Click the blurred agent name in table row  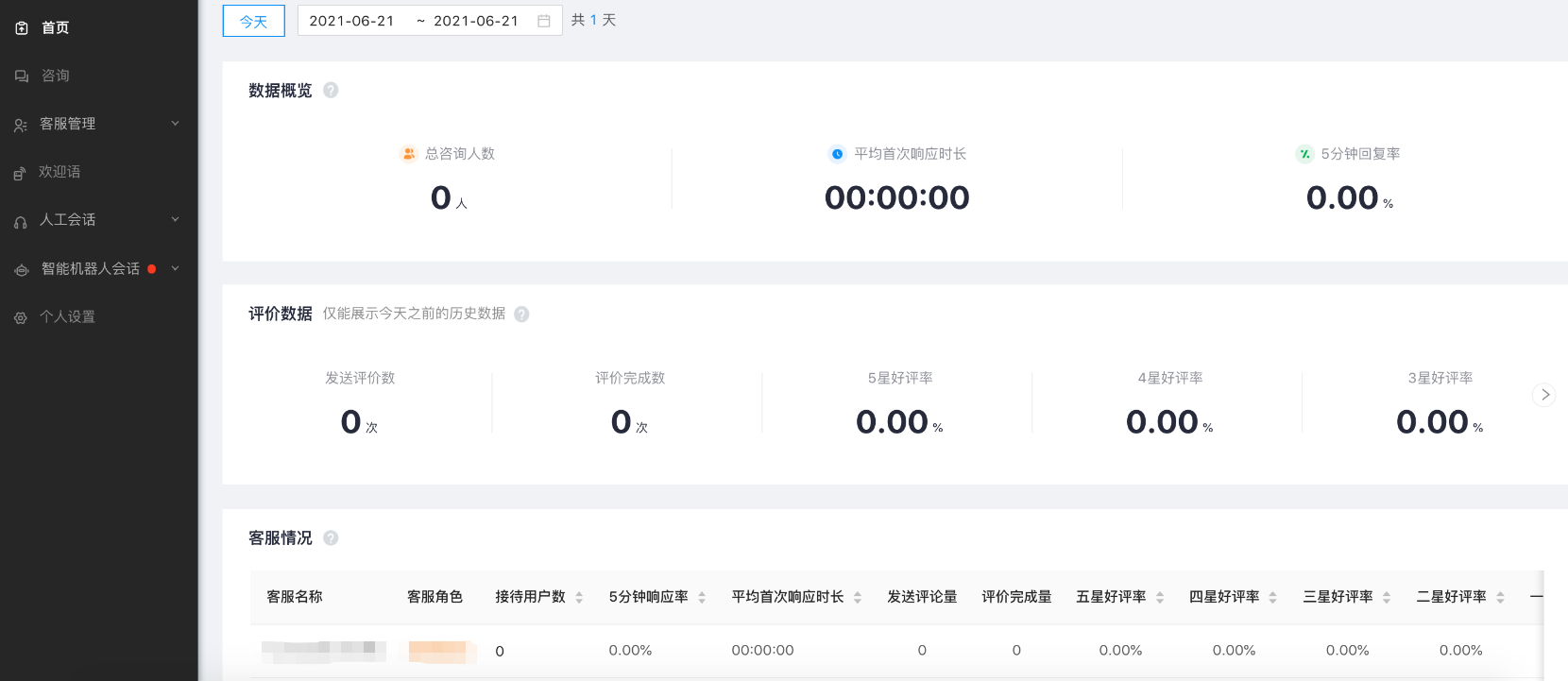coord(324,650)
